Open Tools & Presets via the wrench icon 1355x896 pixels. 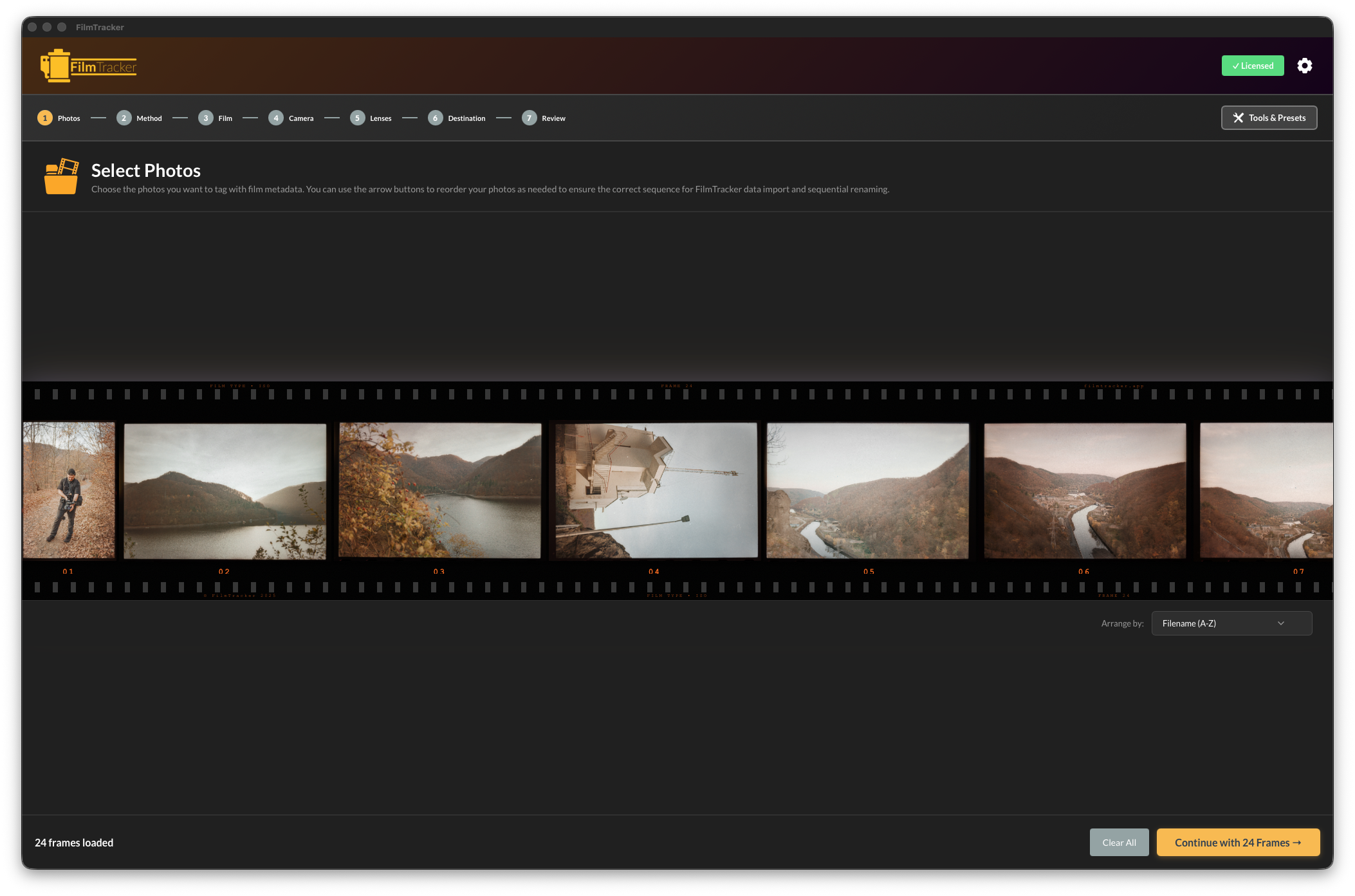point(1239,118)
